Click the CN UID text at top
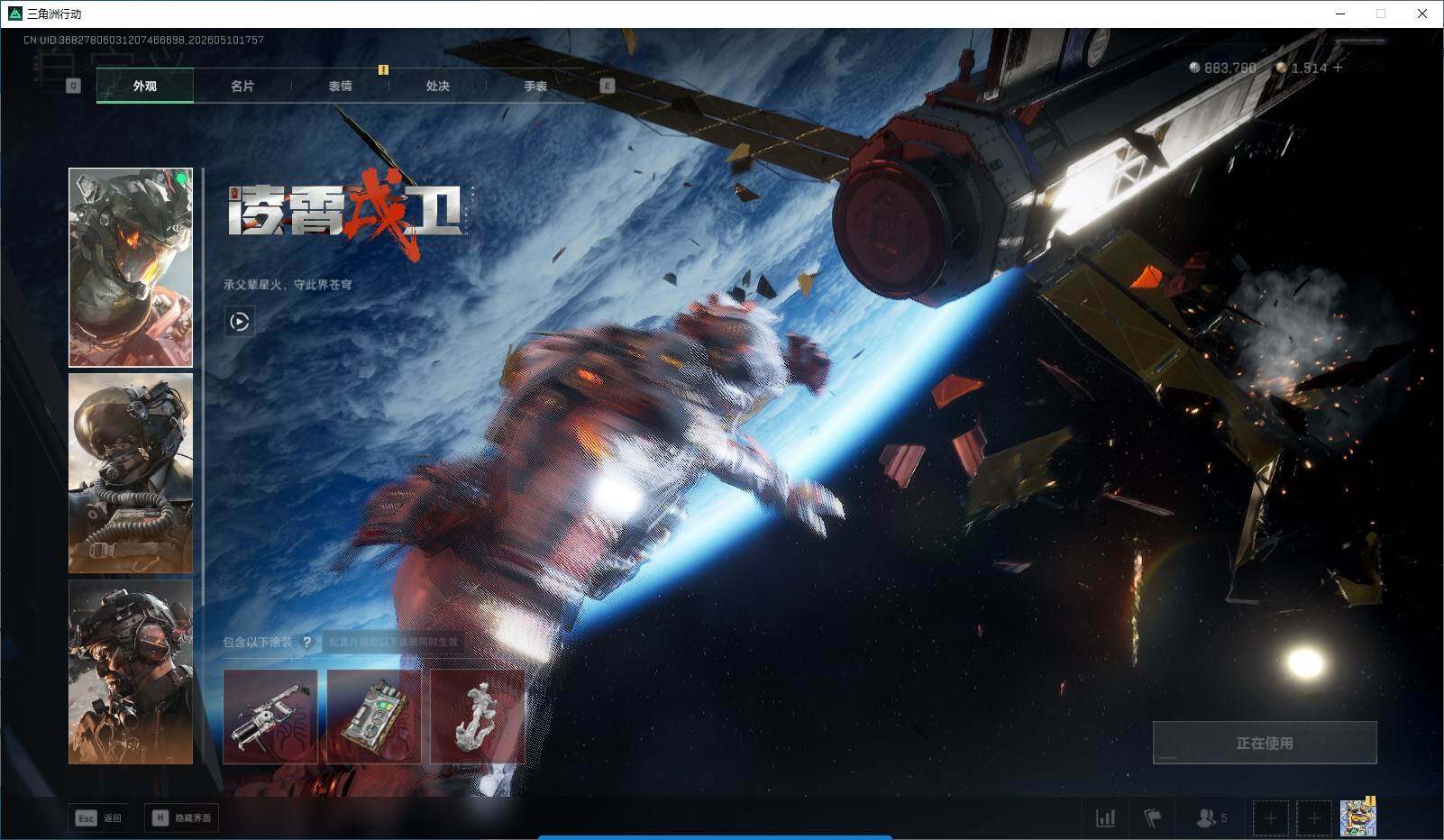The height and width of the screenshot is (840, 1444). (x=143, y=40)
